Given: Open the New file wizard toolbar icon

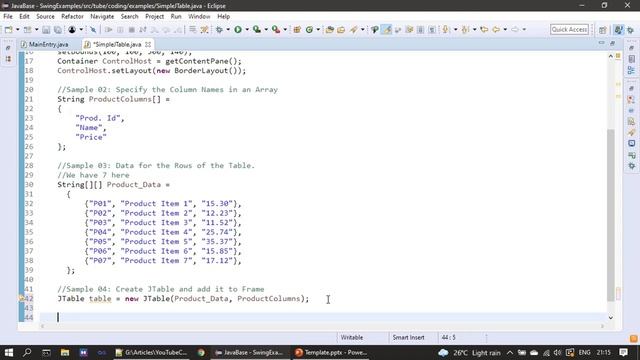Looking at the screenshot, I should (8, 29).
